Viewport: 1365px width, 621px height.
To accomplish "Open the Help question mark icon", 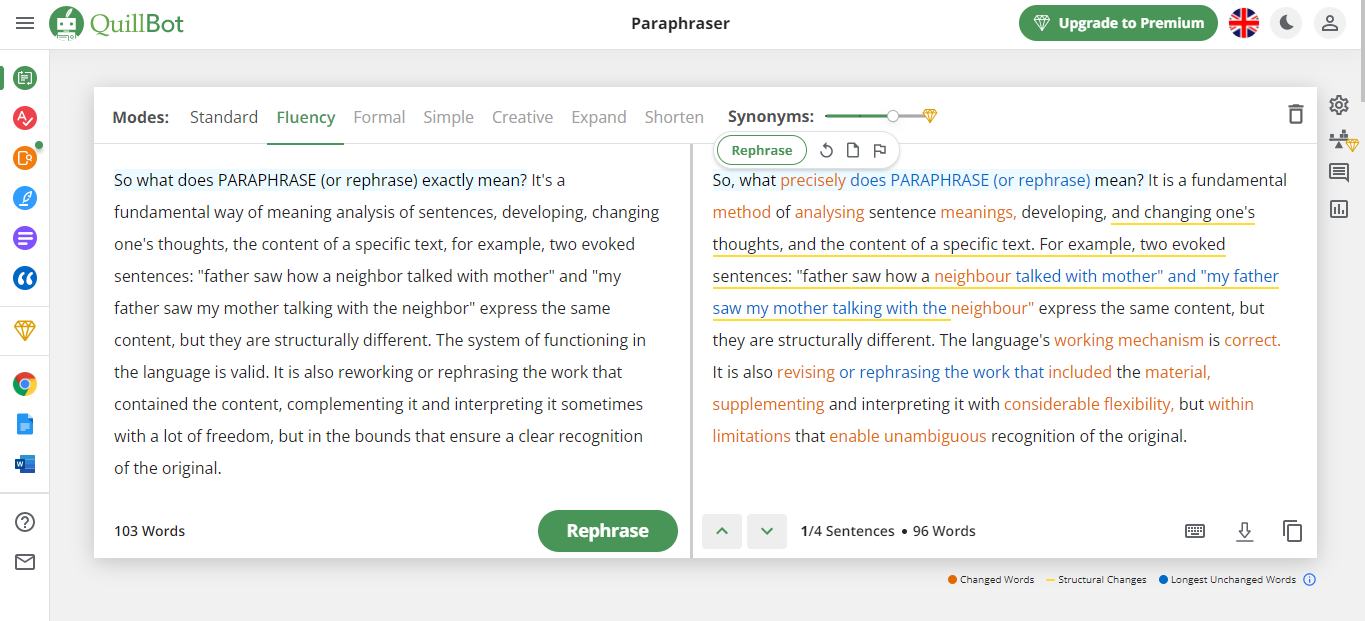I will 25,522.
